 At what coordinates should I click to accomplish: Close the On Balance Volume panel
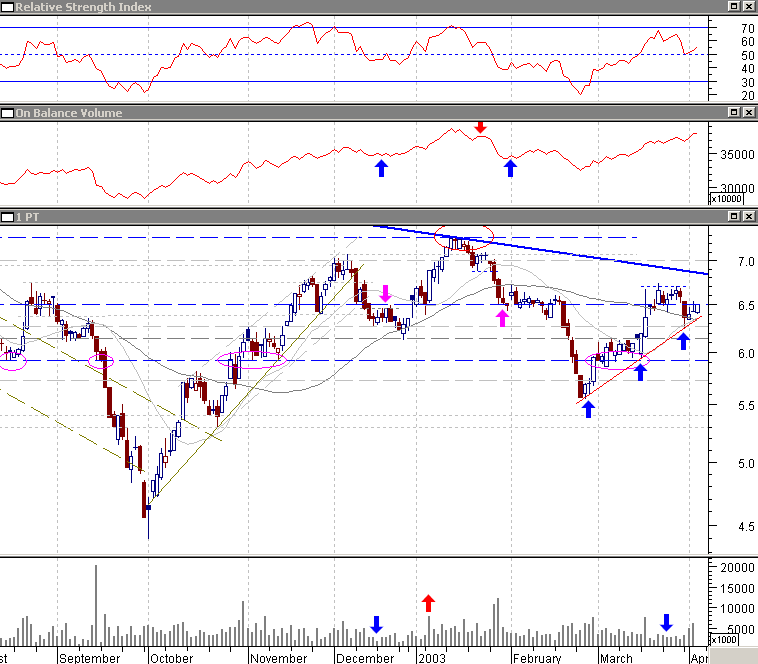point(749,112)
